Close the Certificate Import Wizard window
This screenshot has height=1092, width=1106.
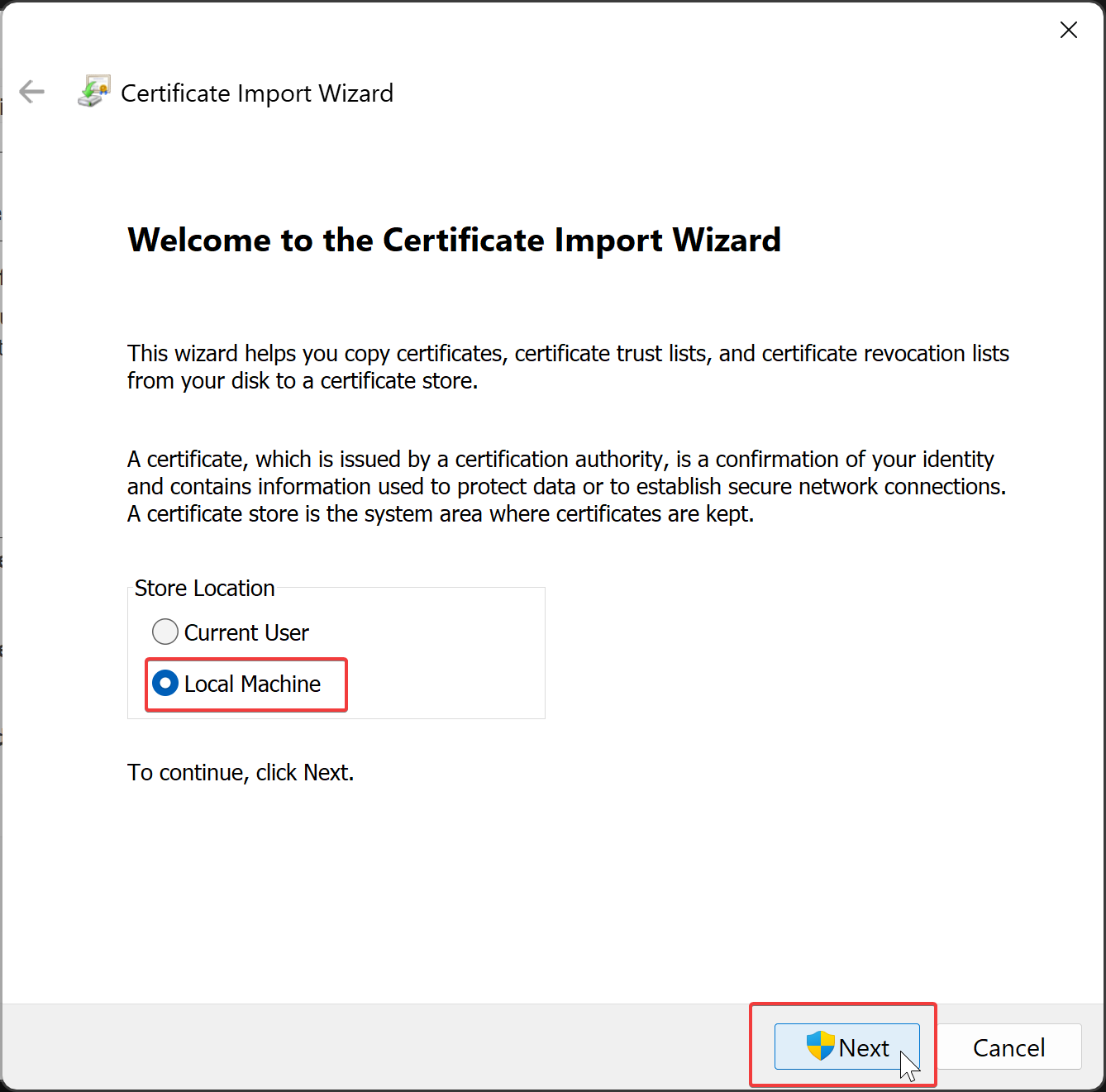[1068, 29]
